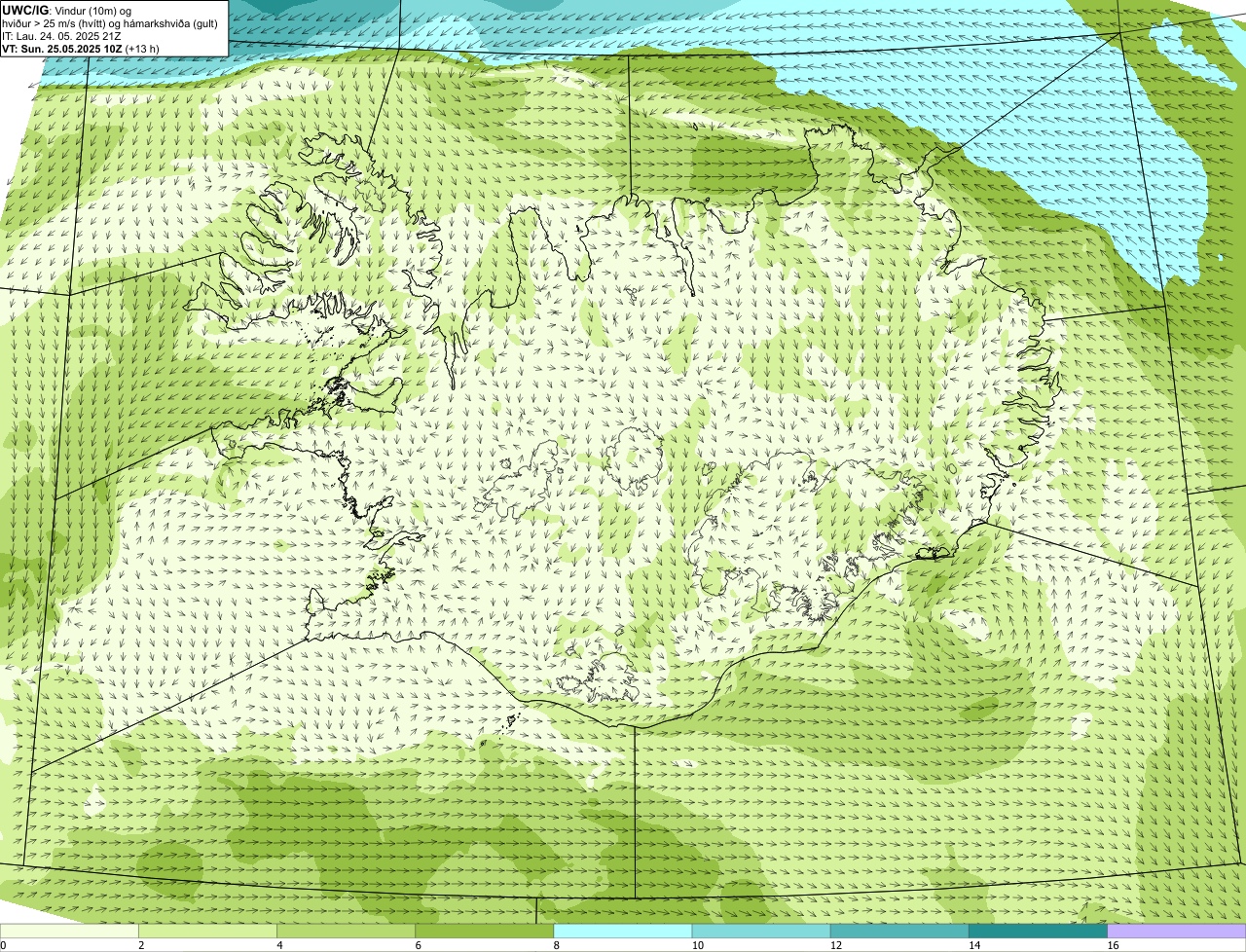1246x952 pixels.
Task: Click the legend tick label "4"
Action: (280, 945)
